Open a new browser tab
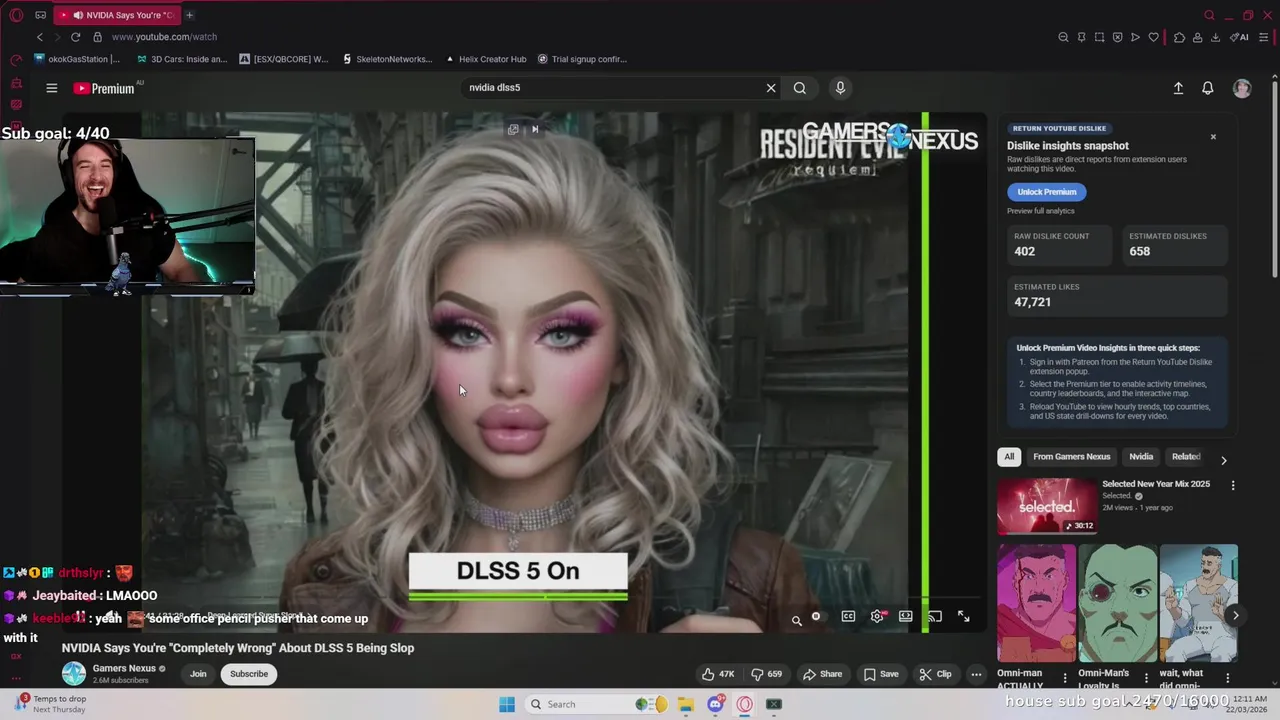The width and height of the screenshot is (1280, 720). [x=189, y=15]
